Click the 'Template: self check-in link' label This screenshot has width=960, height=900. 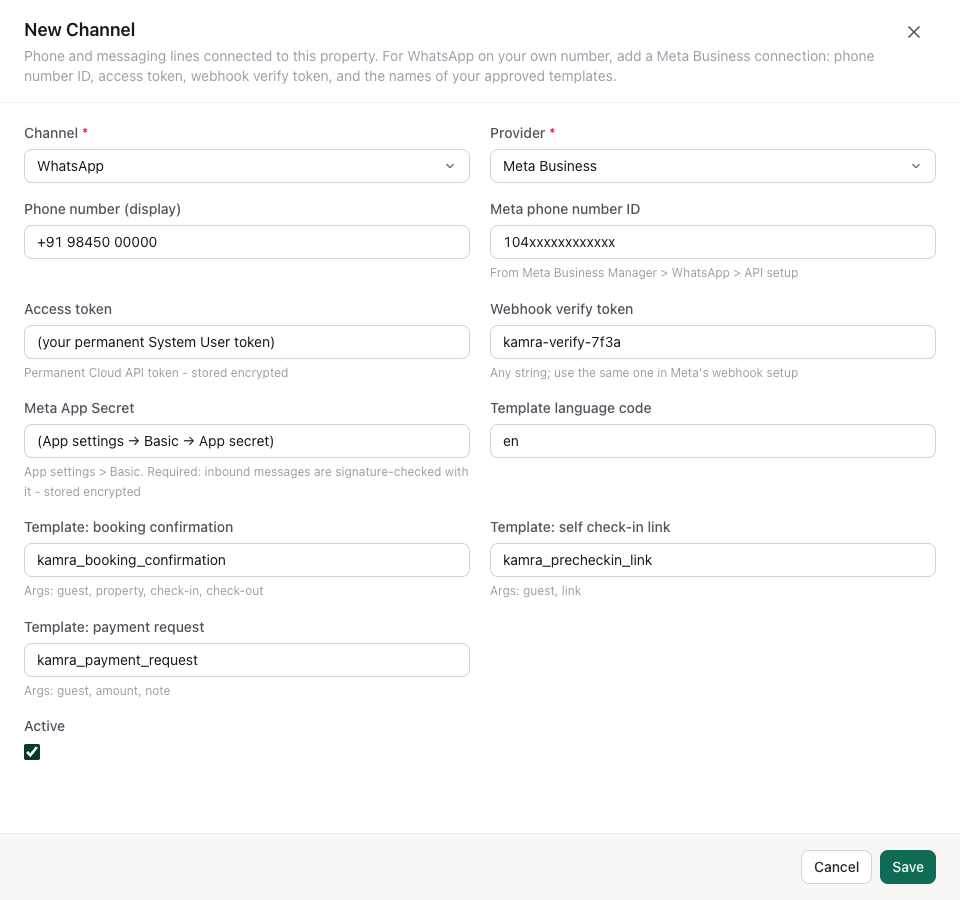pyautogui.click(x=580, y=527)
